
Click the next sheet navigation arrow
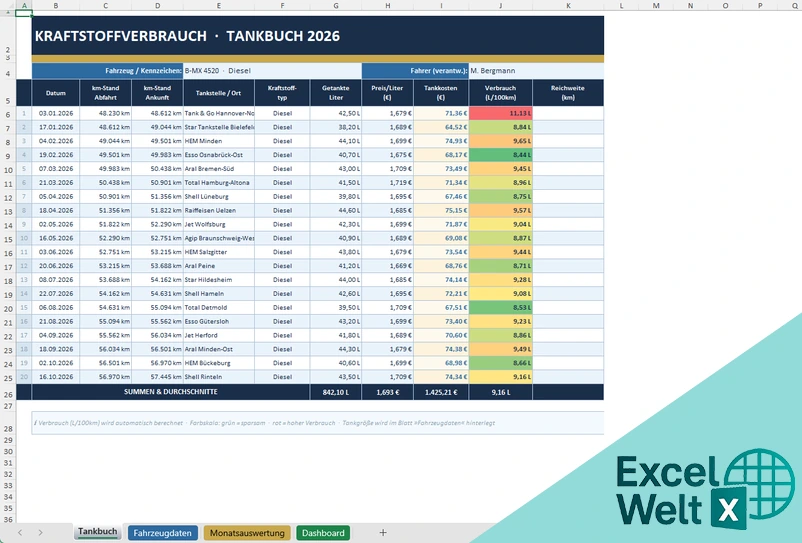pos(40,533)
